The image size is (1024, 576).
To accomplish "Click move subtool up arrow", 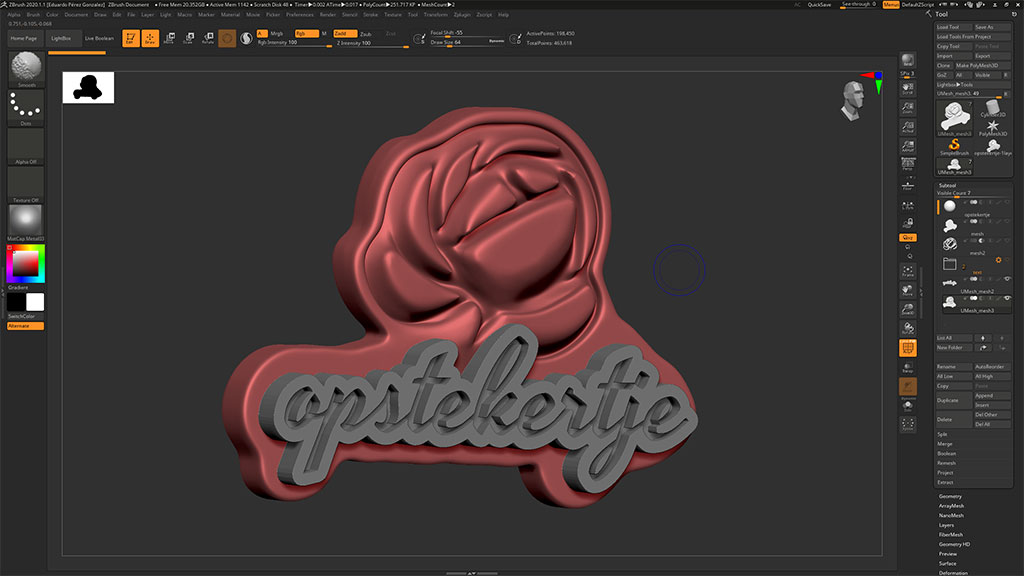I will (x=983, y=338).
